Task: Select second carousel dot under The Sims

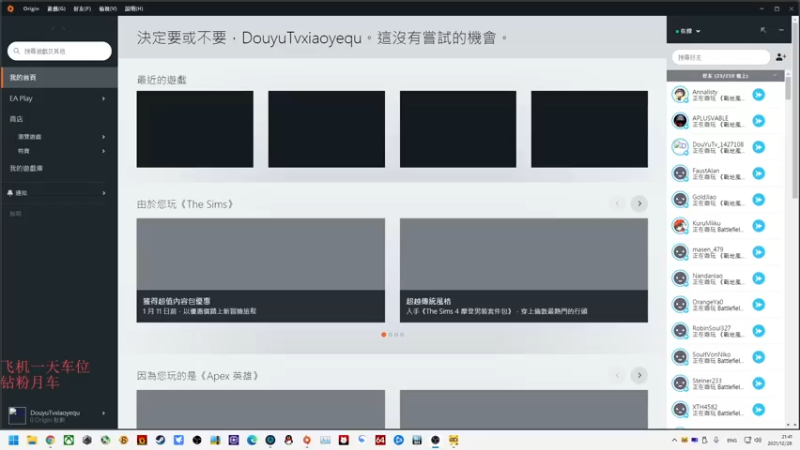Action: [x=390, y=335]
